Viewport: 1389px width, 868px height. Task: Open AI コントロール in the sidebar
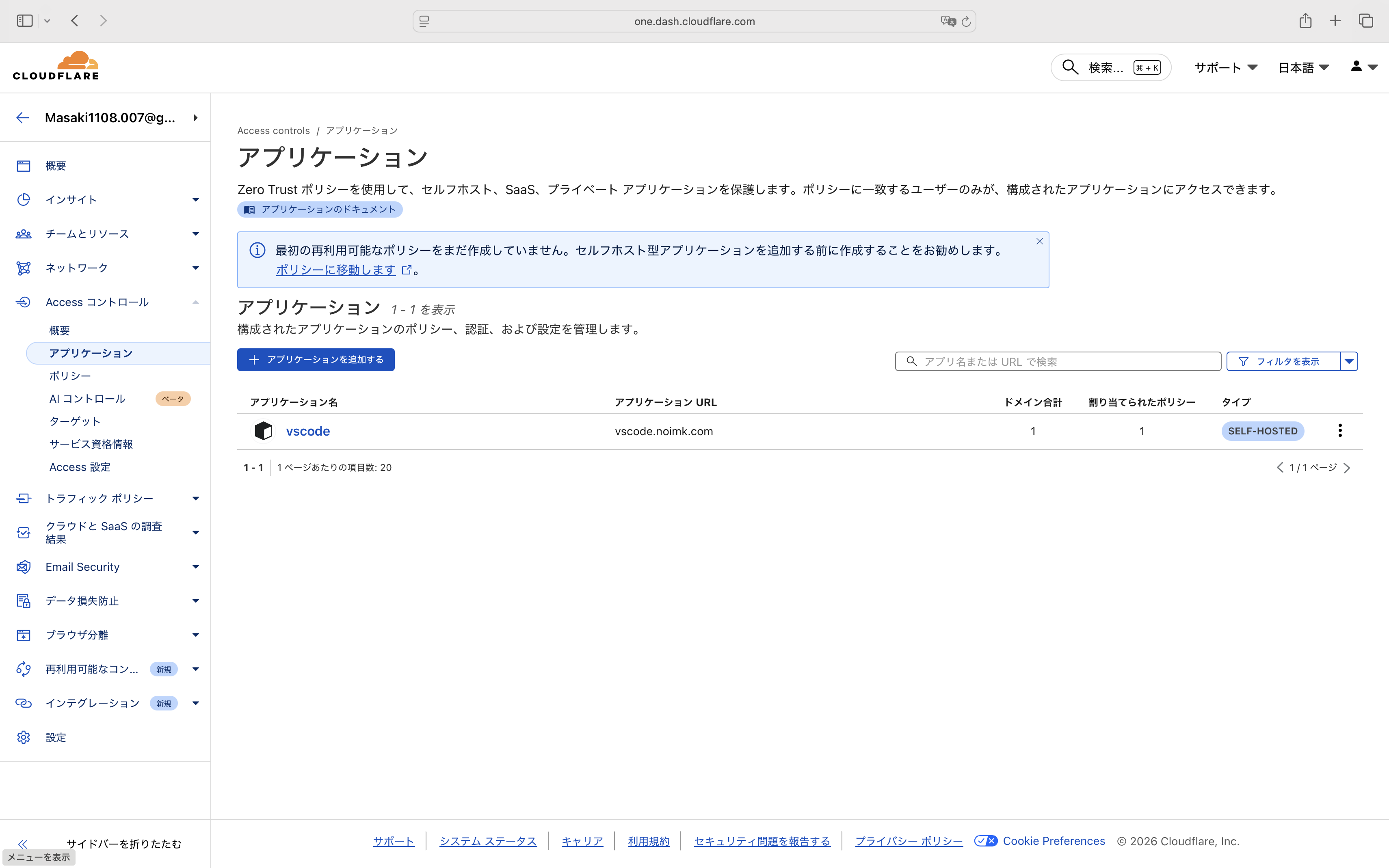click(x=87, y=398)
